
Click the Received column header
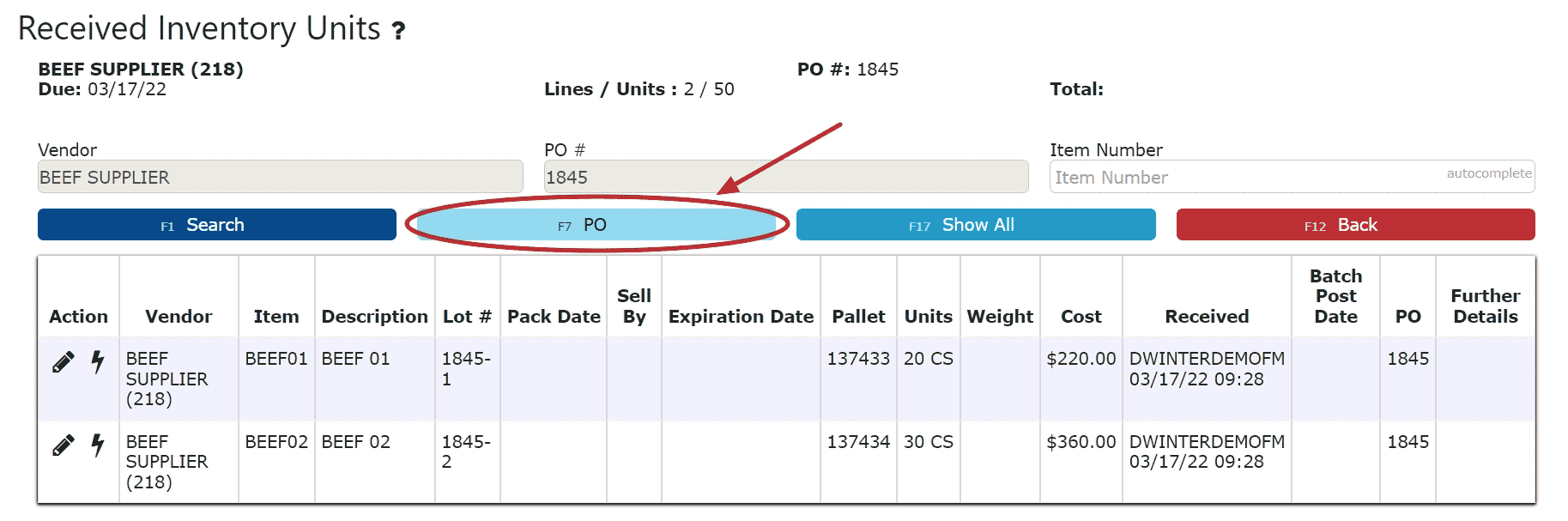1207,317
